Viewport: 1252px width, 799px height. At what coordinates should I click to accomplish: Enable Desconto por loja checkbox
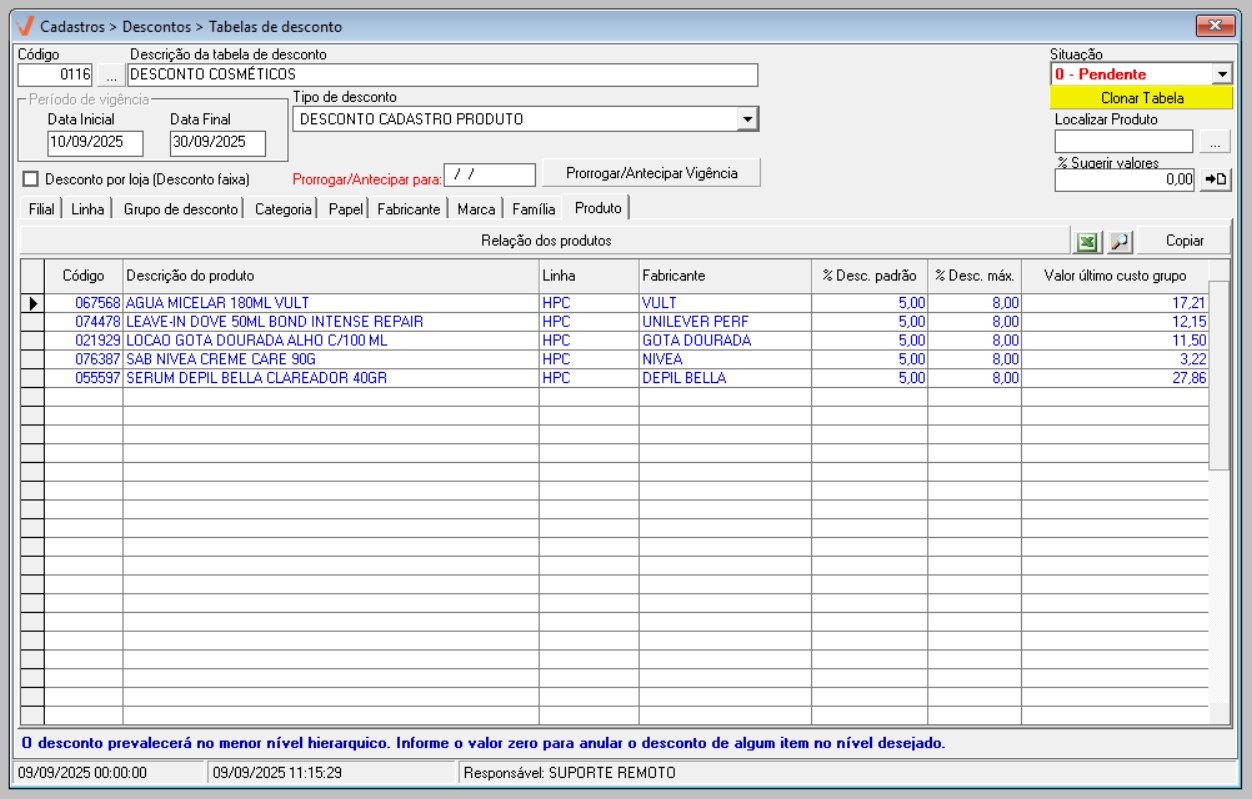pos(30,179)
